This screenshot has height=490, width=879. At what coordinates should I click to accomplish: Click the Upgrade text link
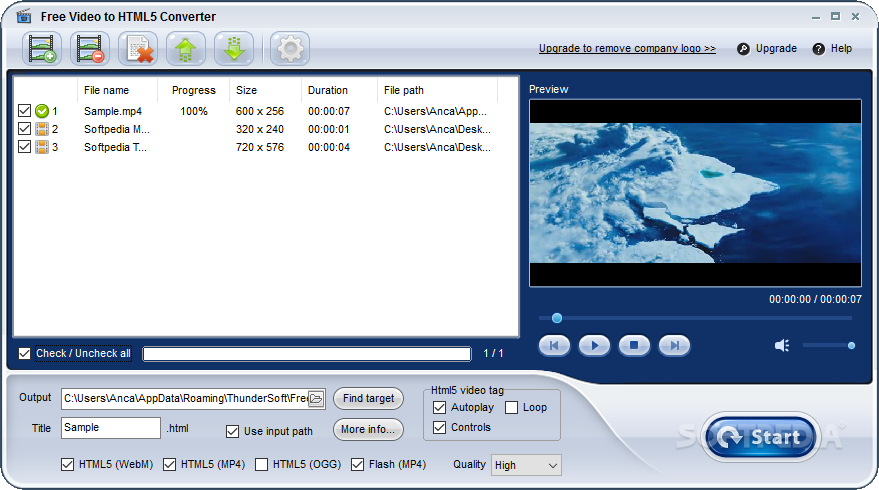[776, 49]
